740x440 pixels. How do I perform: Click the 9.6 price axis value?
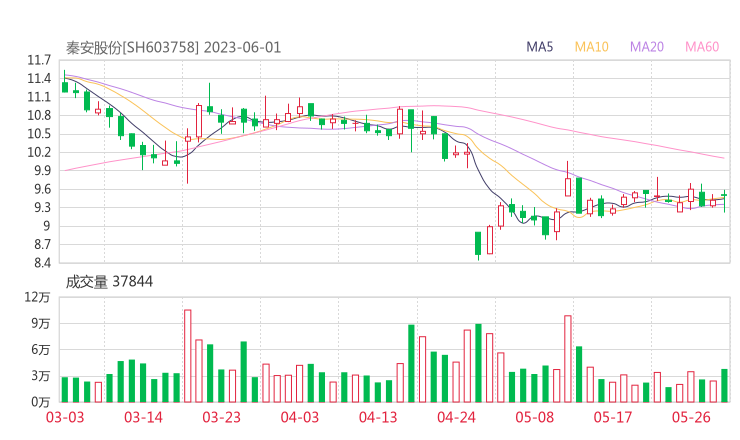42,189
